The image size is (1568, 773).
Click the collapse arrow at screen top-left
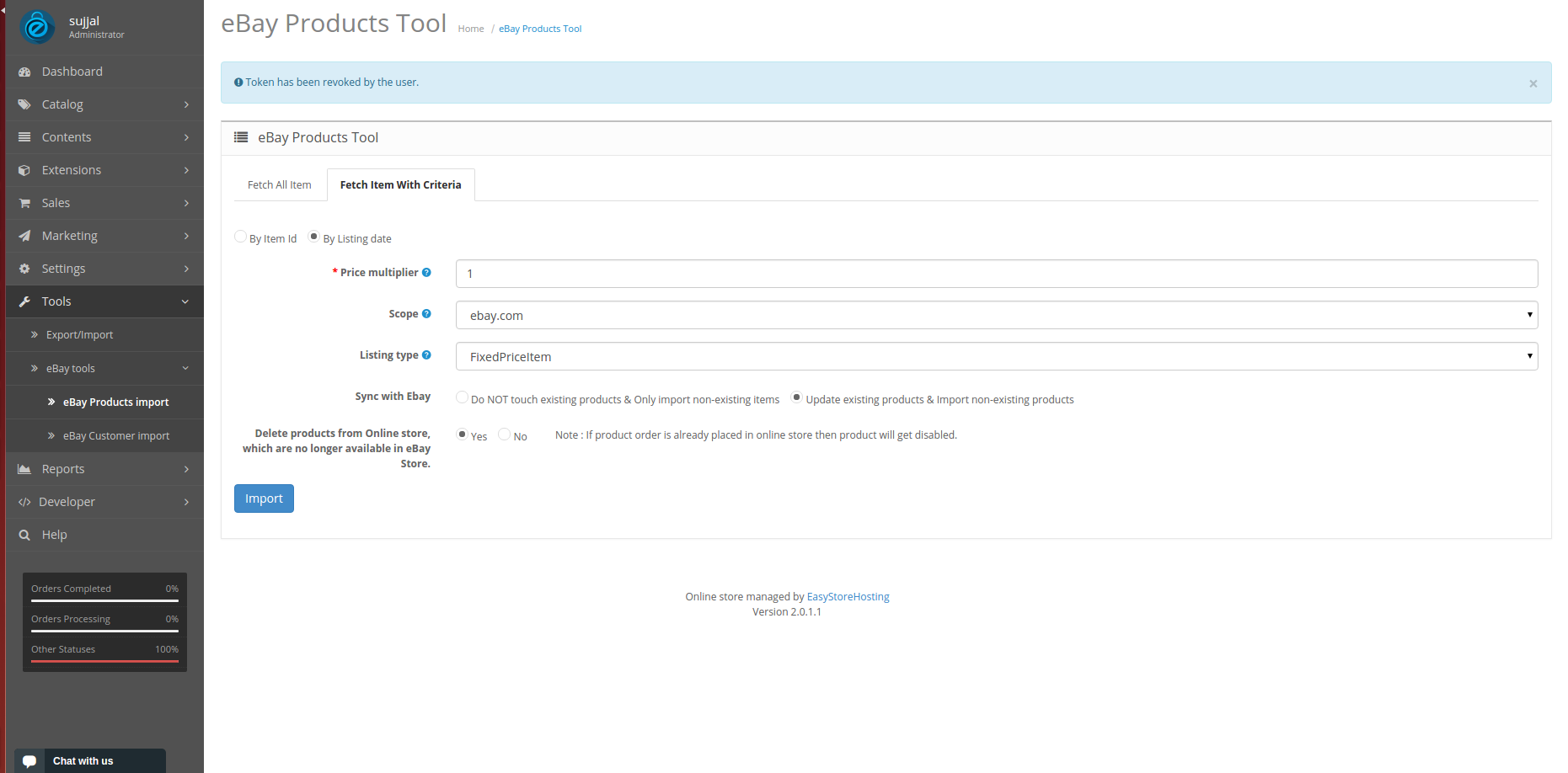tap(3, 10)
